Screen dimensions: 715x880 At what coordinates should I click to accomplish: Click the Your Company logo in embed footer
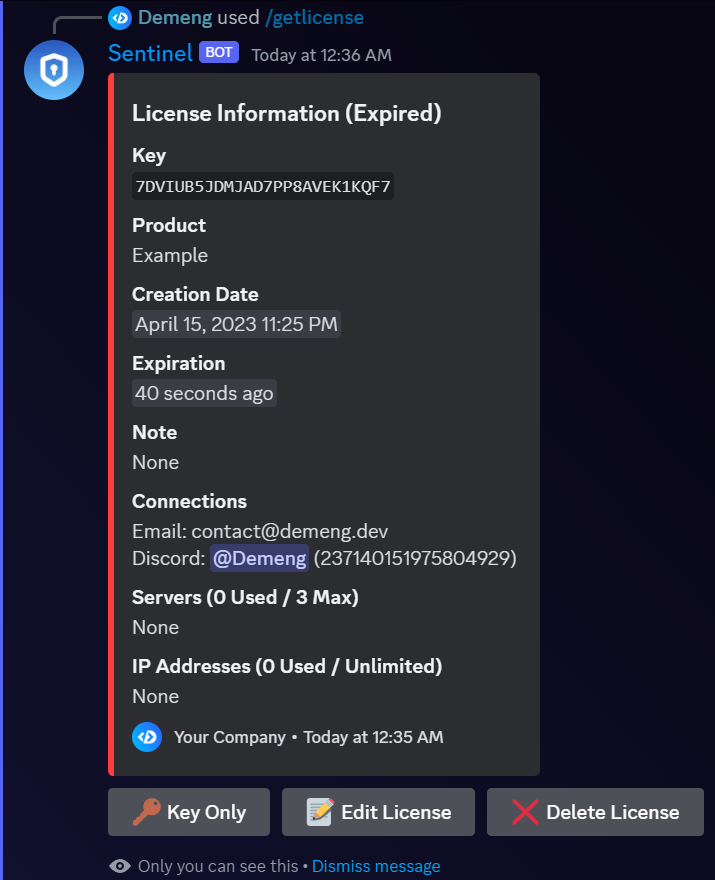(146, 737)
